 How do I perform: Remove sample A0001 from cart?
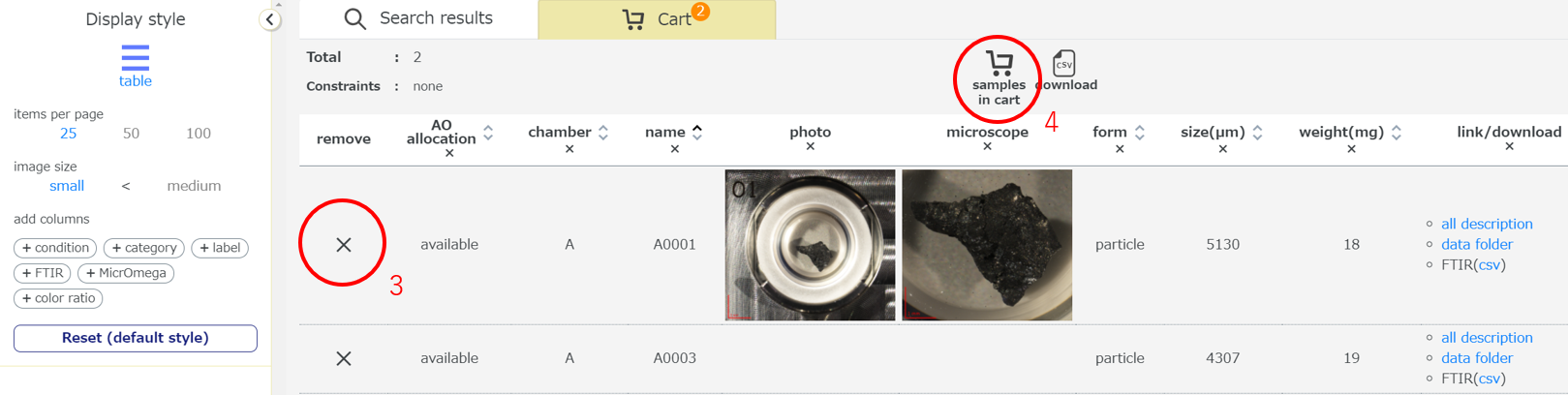pos(344,245)
